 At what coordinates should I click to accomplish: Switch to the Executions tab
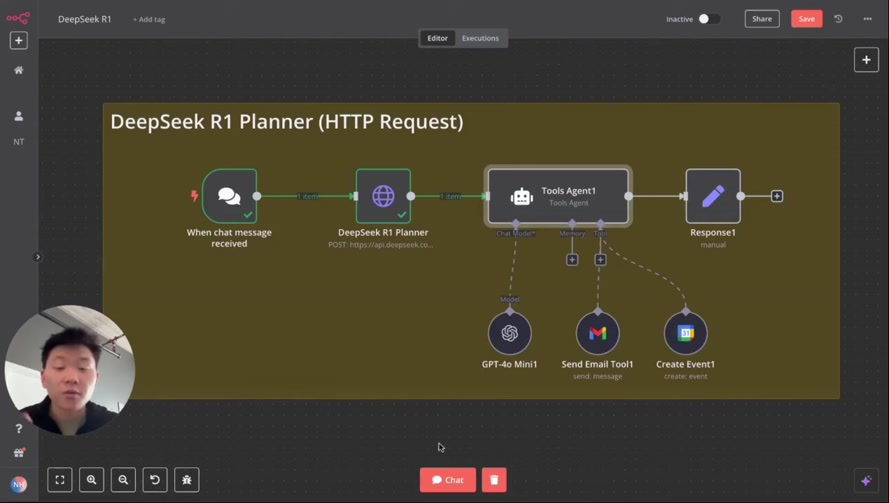click(480, 38)
